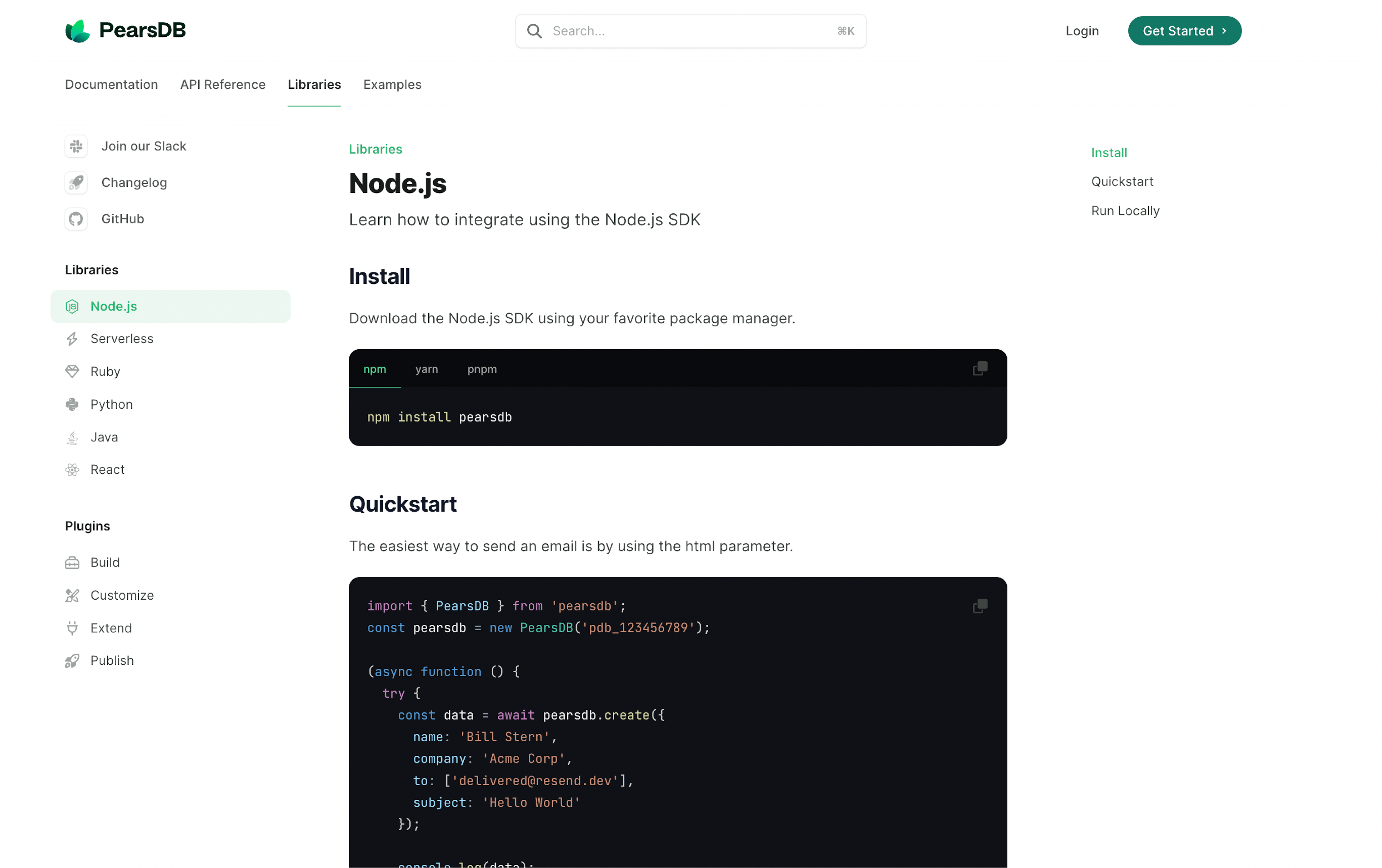Click the Quickstart anchor link in right sidebar
The width and height of the screenshot is (1382, 868).
click(x=1122, y=181)
